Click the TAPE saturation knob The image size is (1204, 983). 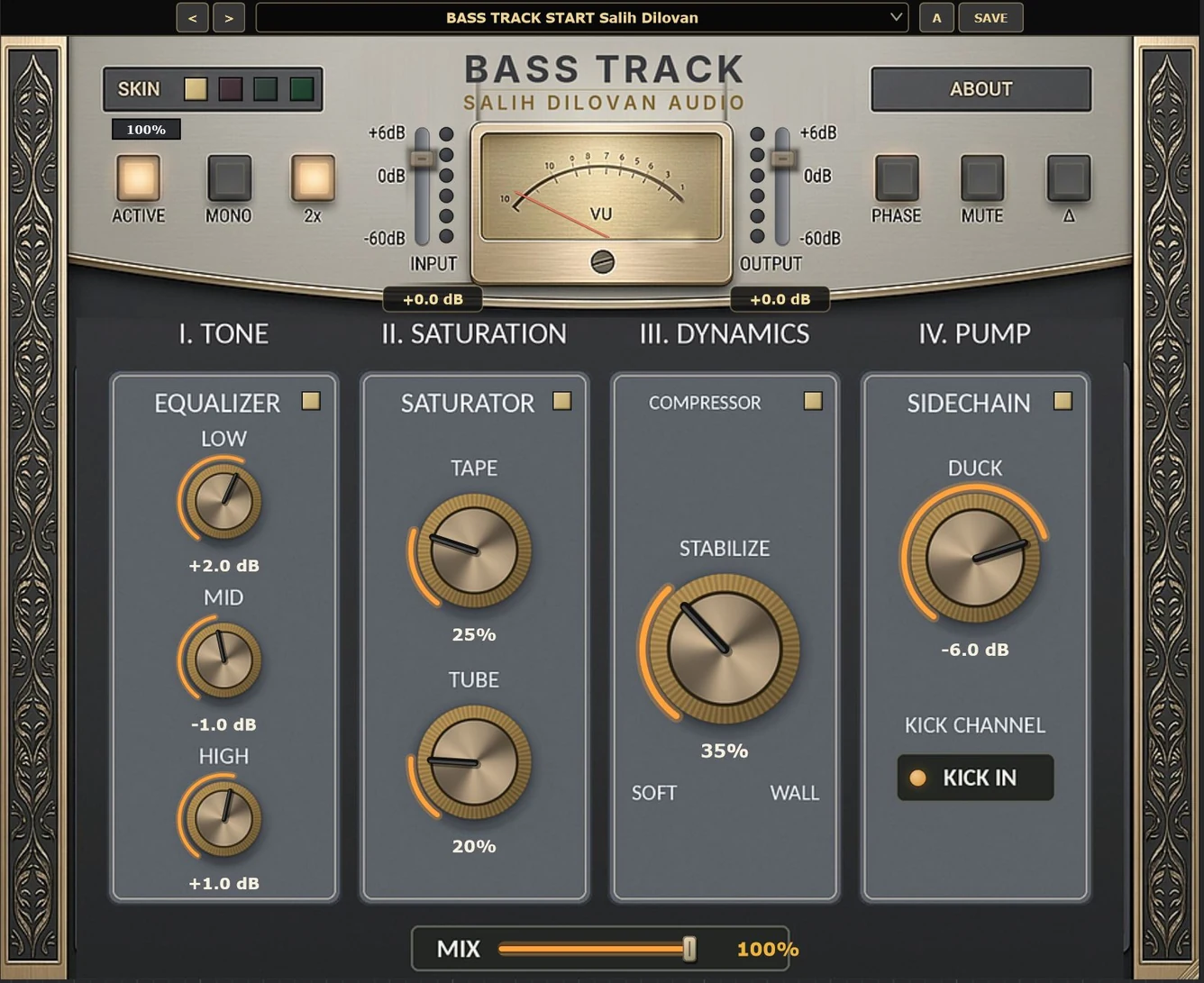pyautogui.click(x=474, y=551)
